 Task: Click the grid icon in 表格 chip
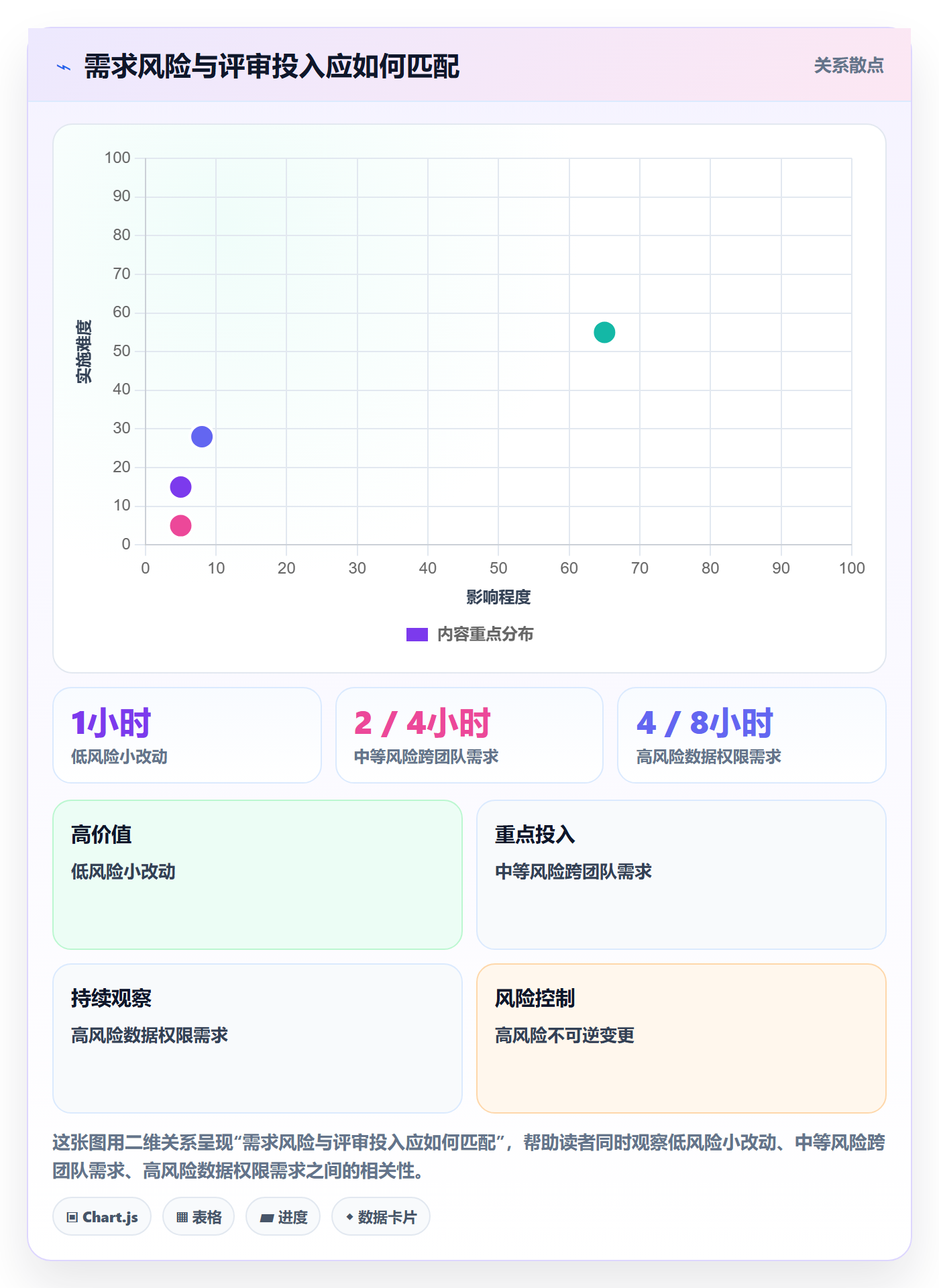tap(182, 1218)
